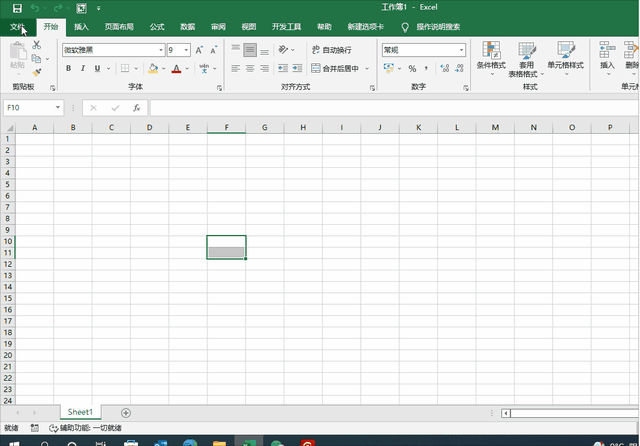640x446 pixels.
Task: Open the font color dropdown arrow
Action: pyautogui.click(x=187, y=68)
